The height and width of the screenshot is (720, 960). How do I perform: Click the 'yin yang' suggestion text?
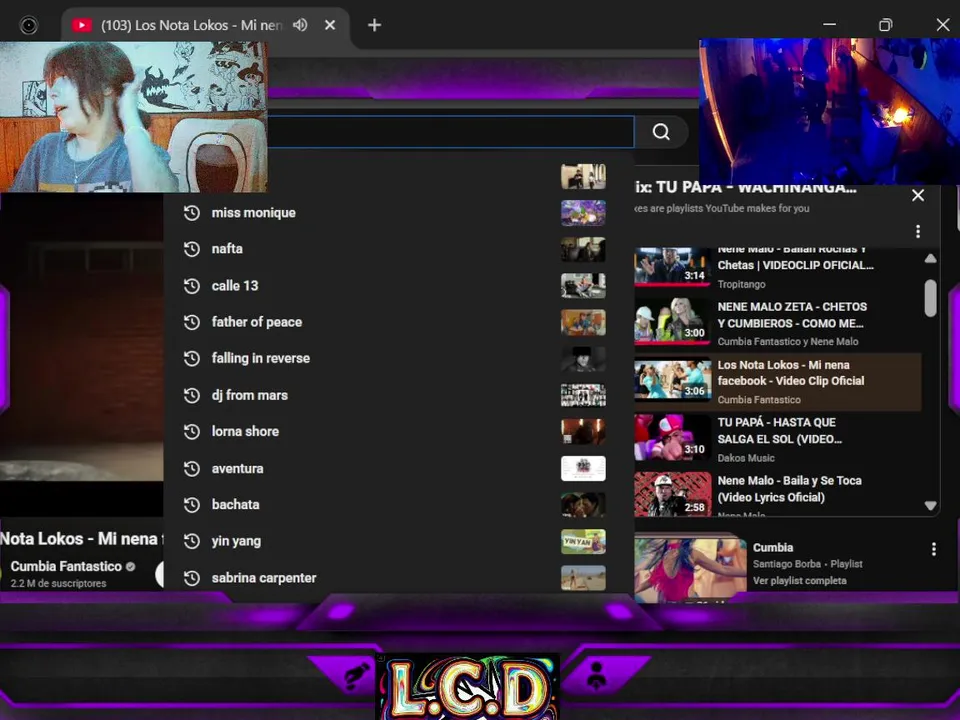click(x=236, y=541)
